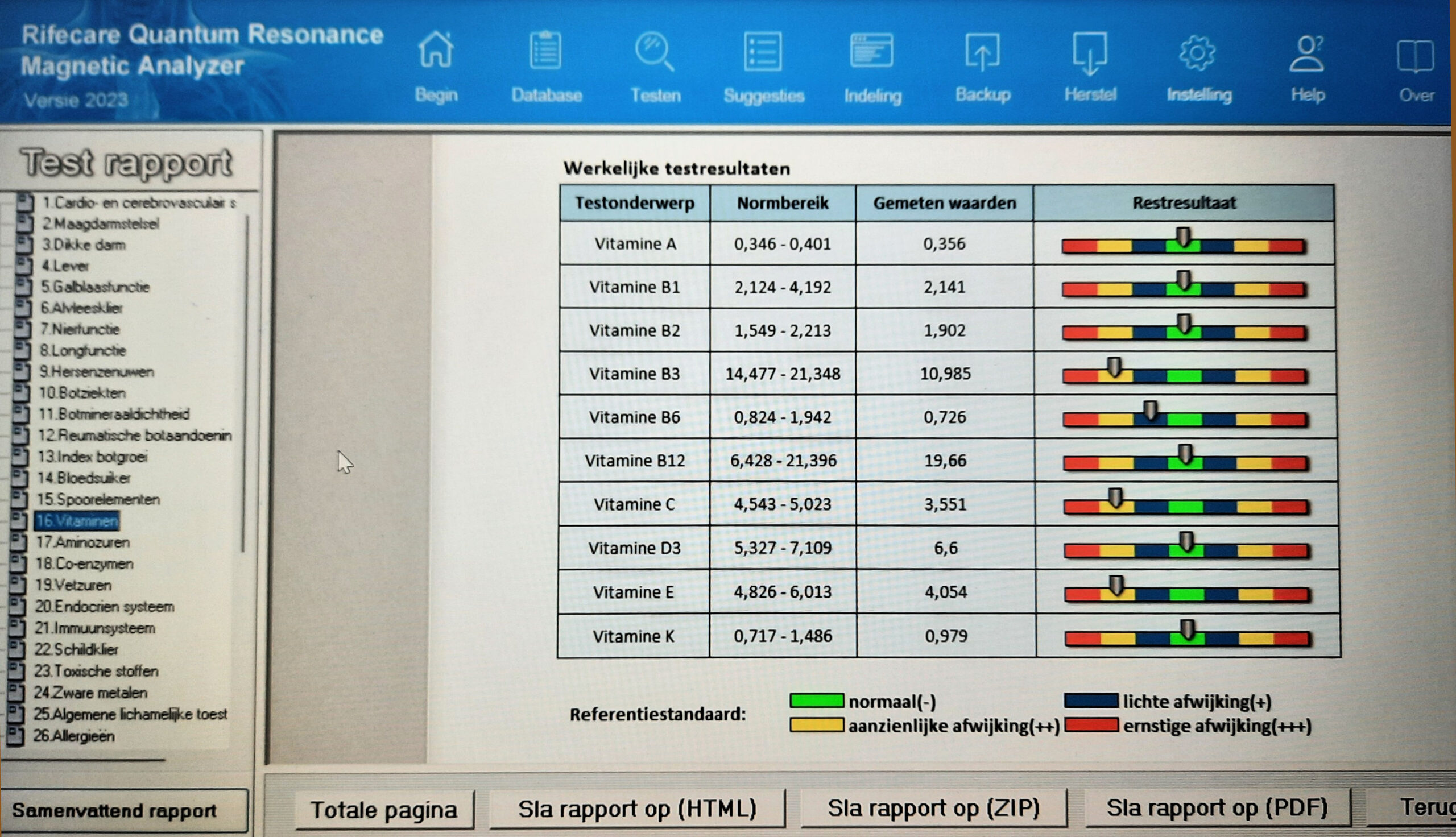
Task: Open the Suggesties list icon
Action: click(x=763, y=52)
